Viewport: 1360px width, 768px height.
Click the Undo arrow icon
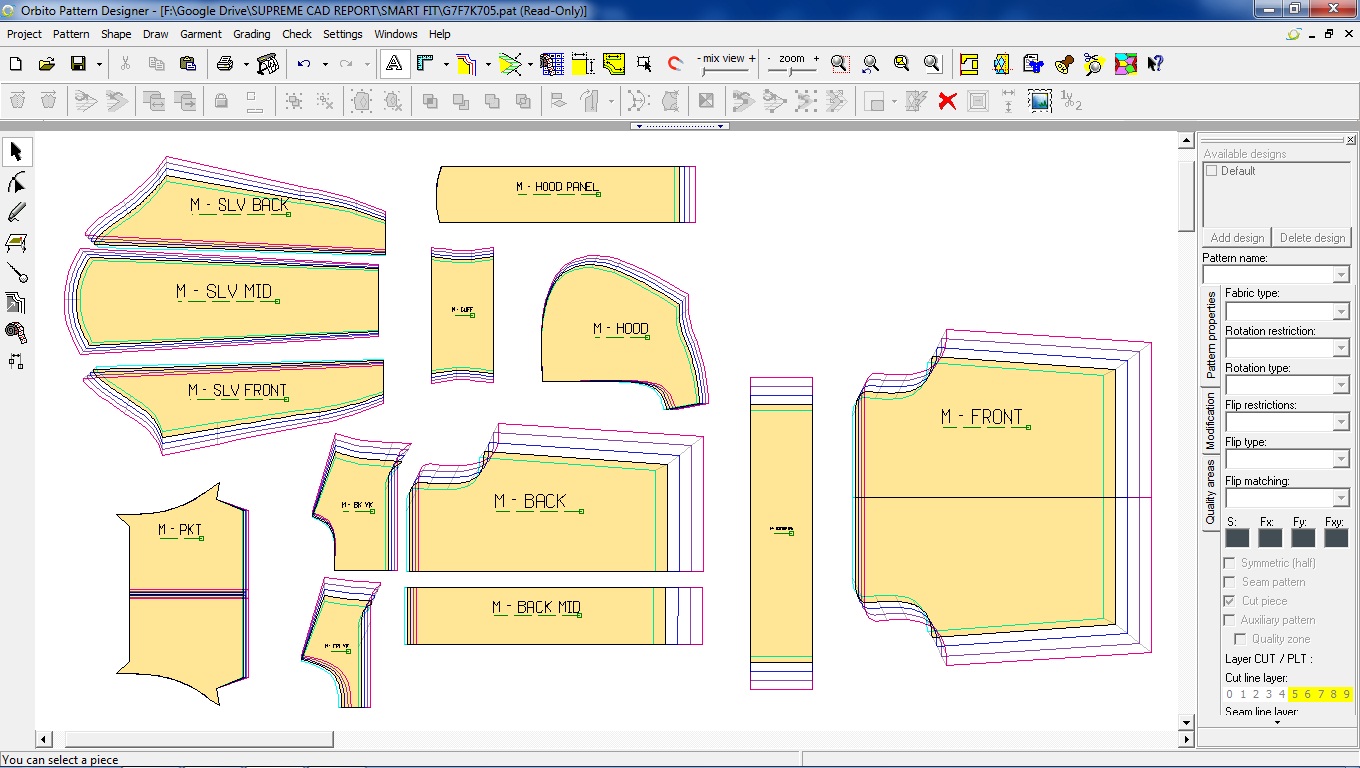[304, 64]
